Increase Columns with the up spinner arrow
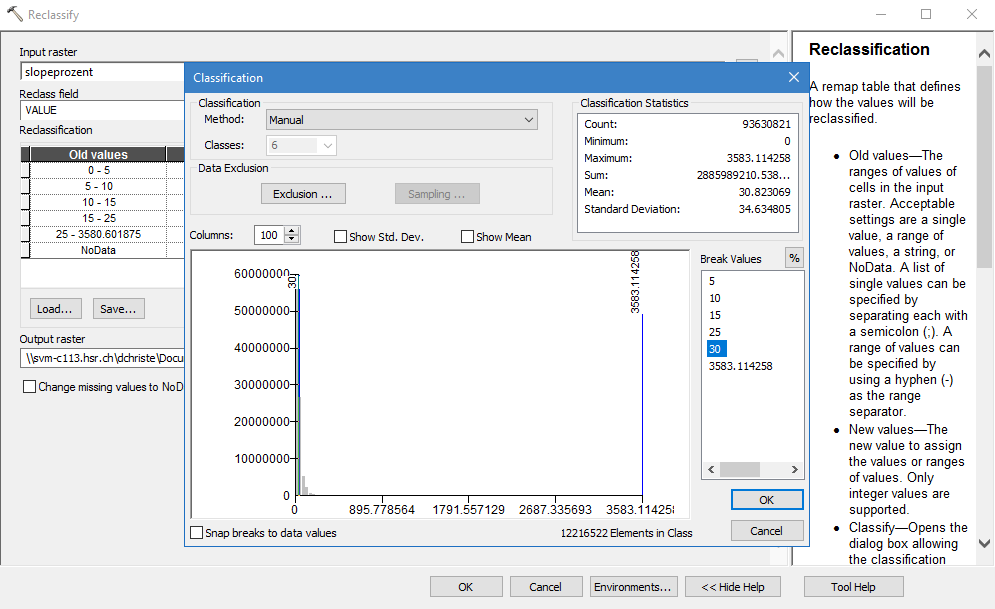This screenshot has height=609, width=995. 292,231
